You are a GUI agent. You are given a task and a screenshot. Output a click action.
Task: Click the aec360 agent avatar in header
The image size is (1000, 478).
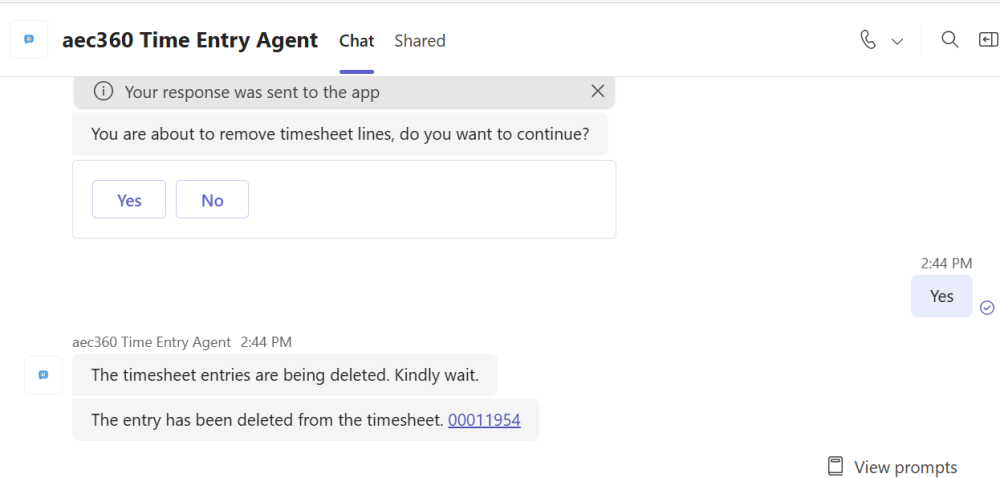pos(29,40)
